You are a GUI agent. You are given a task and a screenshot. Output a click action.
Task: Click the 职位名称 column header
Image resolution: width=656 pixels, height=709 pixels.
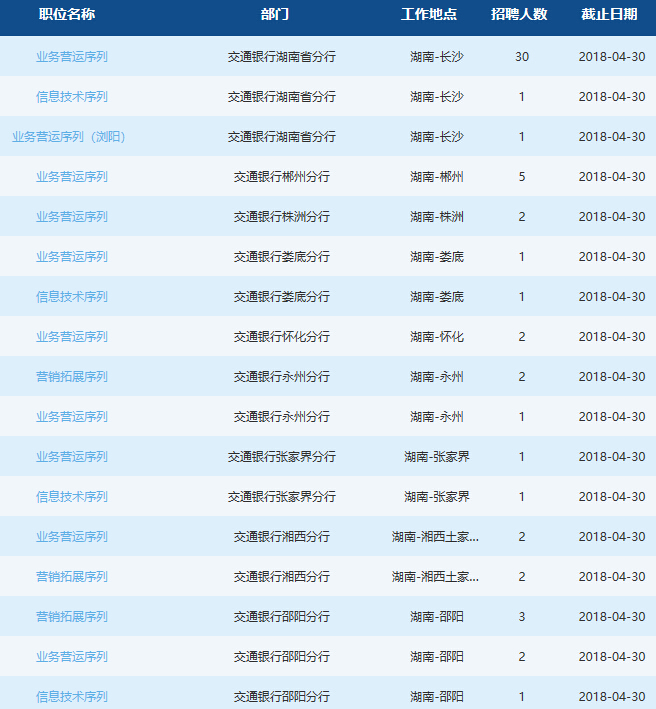[67, 14]
